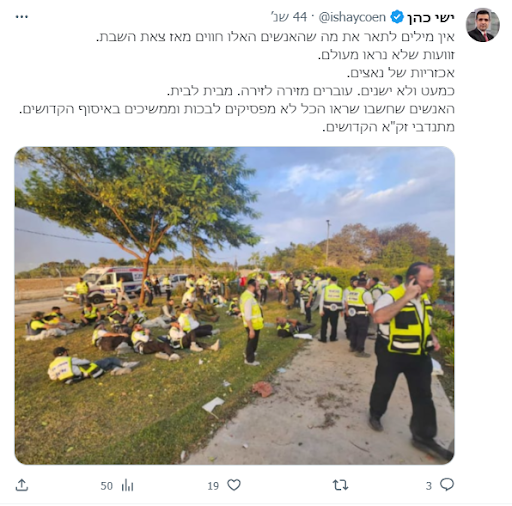The image size is (512, 506).
Task: Open the @ishaycoen handle link
Action: [352, 17]
